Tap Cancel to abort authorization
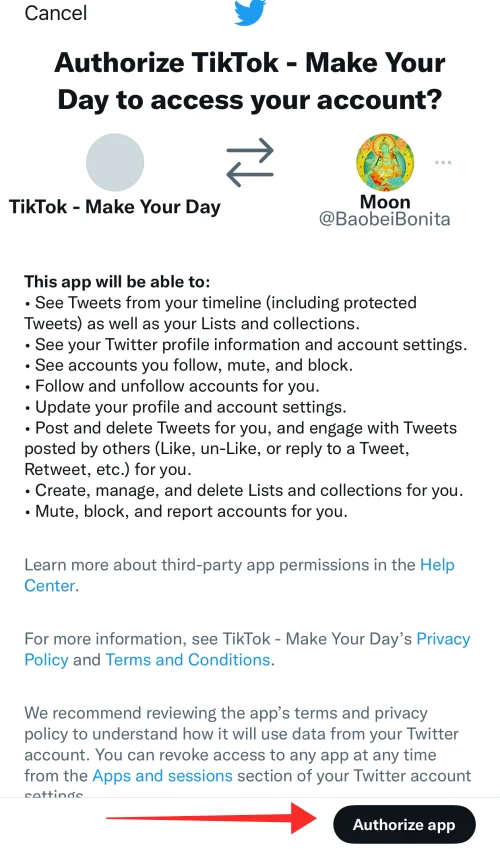500x849 pixels. [x=55, y=12]
